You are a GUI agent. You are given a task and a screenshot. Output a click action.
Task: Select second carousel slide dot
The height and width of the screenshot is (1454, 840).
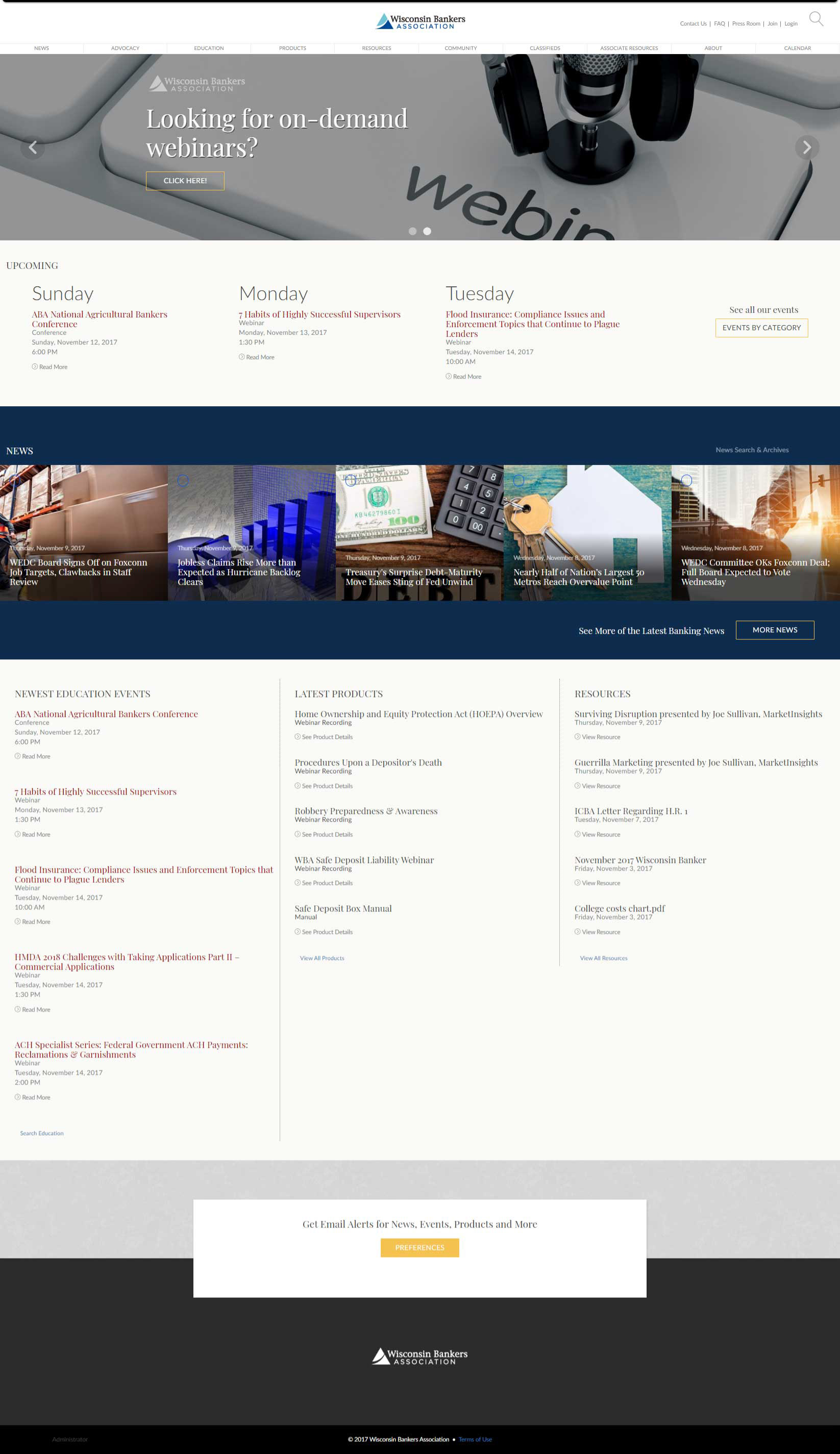pyautogui.click(x=427, y=231)
